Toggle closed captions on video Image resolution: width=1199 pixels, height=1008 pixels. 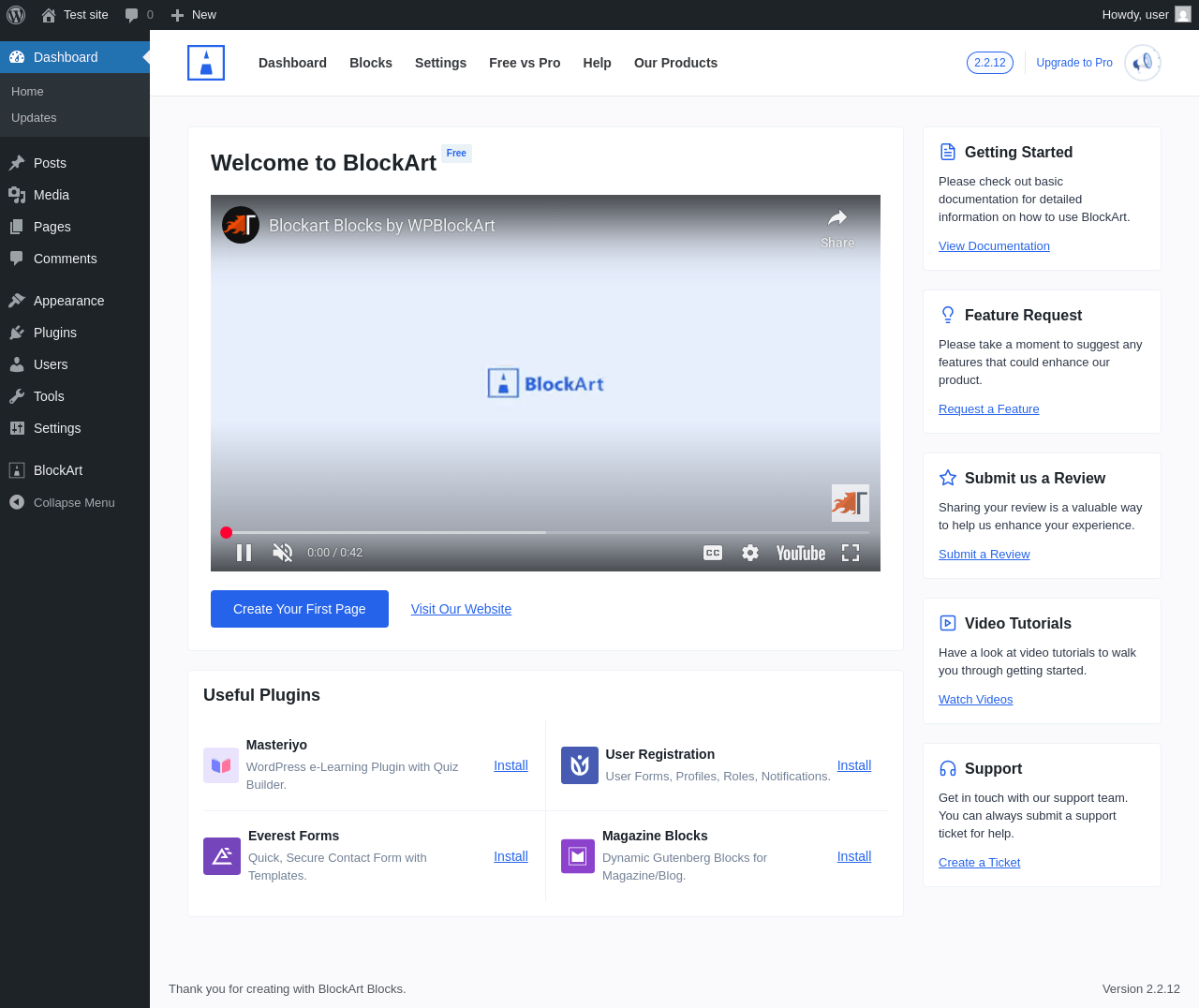[x=713, y=553]
